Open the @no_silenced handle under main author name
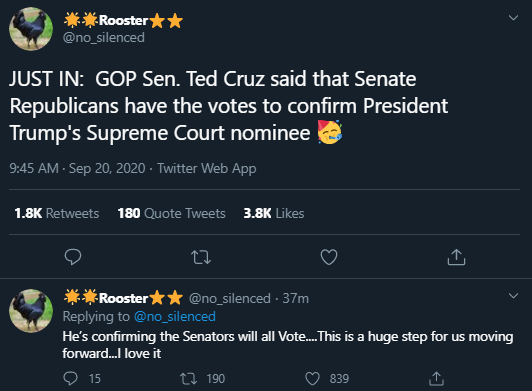532x391 pixels. 103,37
